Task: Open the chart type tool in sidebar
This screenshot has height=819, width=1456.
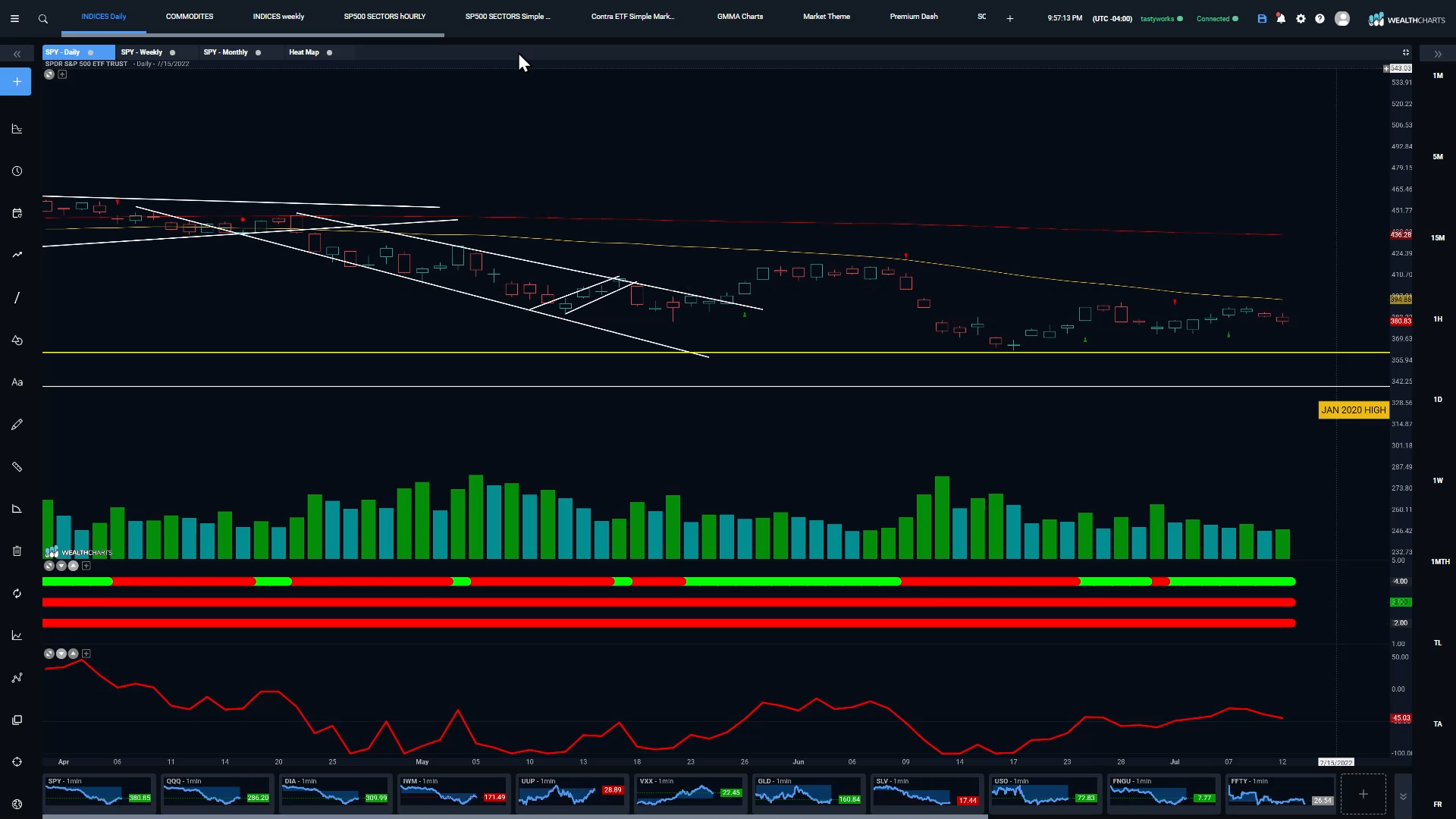Action: (x=17, y=129)
